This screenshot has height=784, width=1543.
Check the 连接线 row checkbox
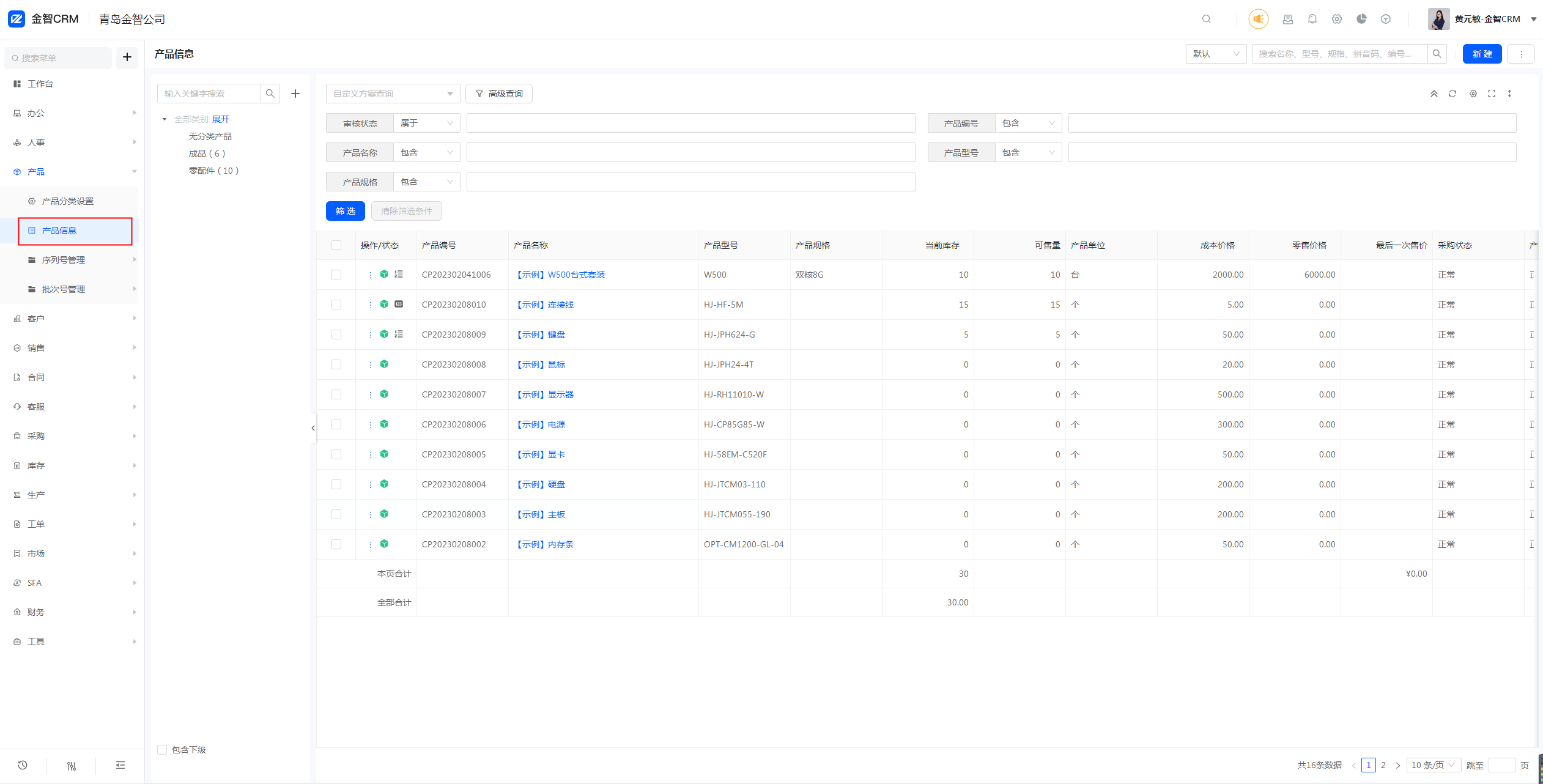(x=336, y=305)
